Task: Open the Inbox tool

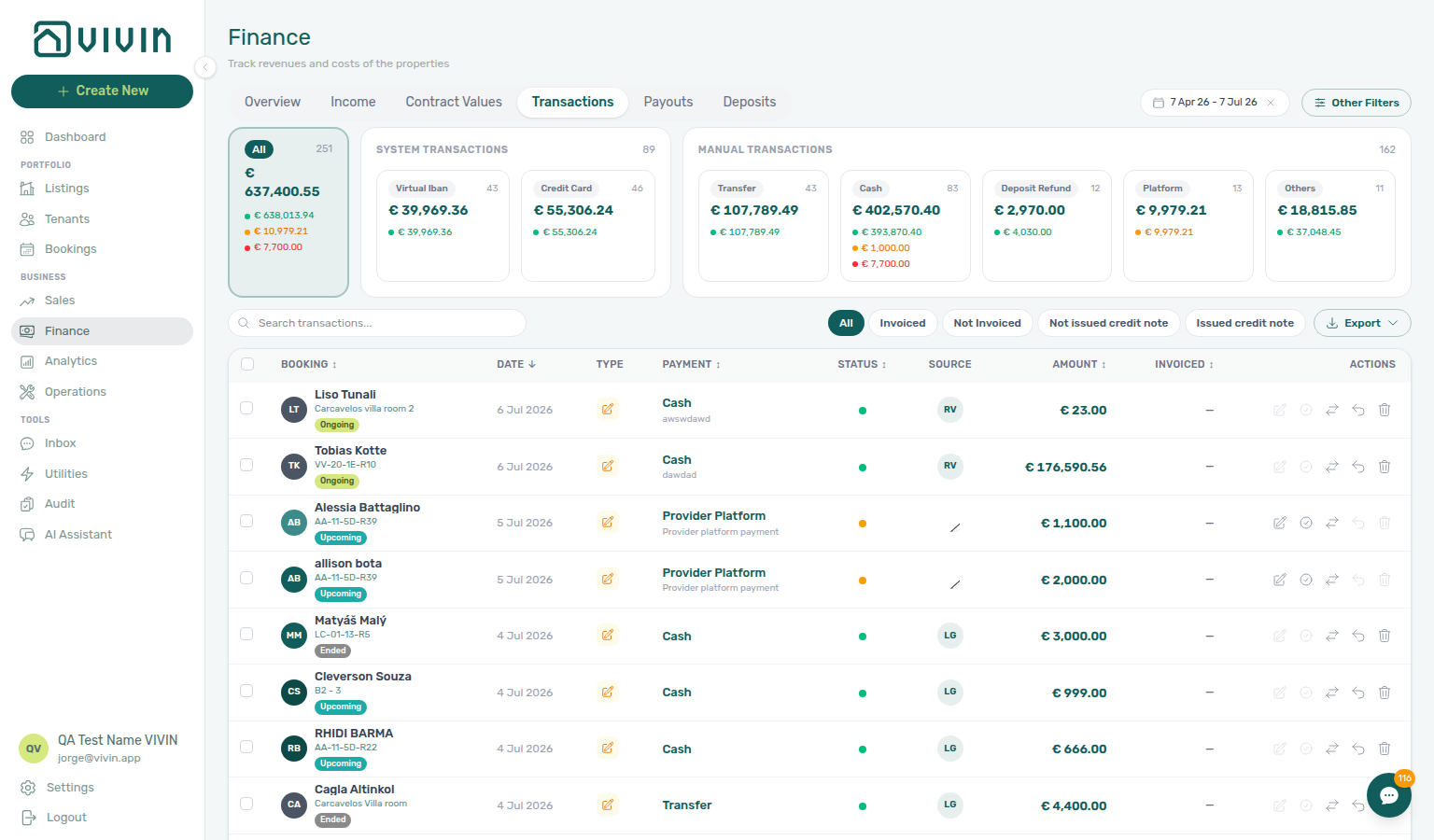Action: [102, 443]
